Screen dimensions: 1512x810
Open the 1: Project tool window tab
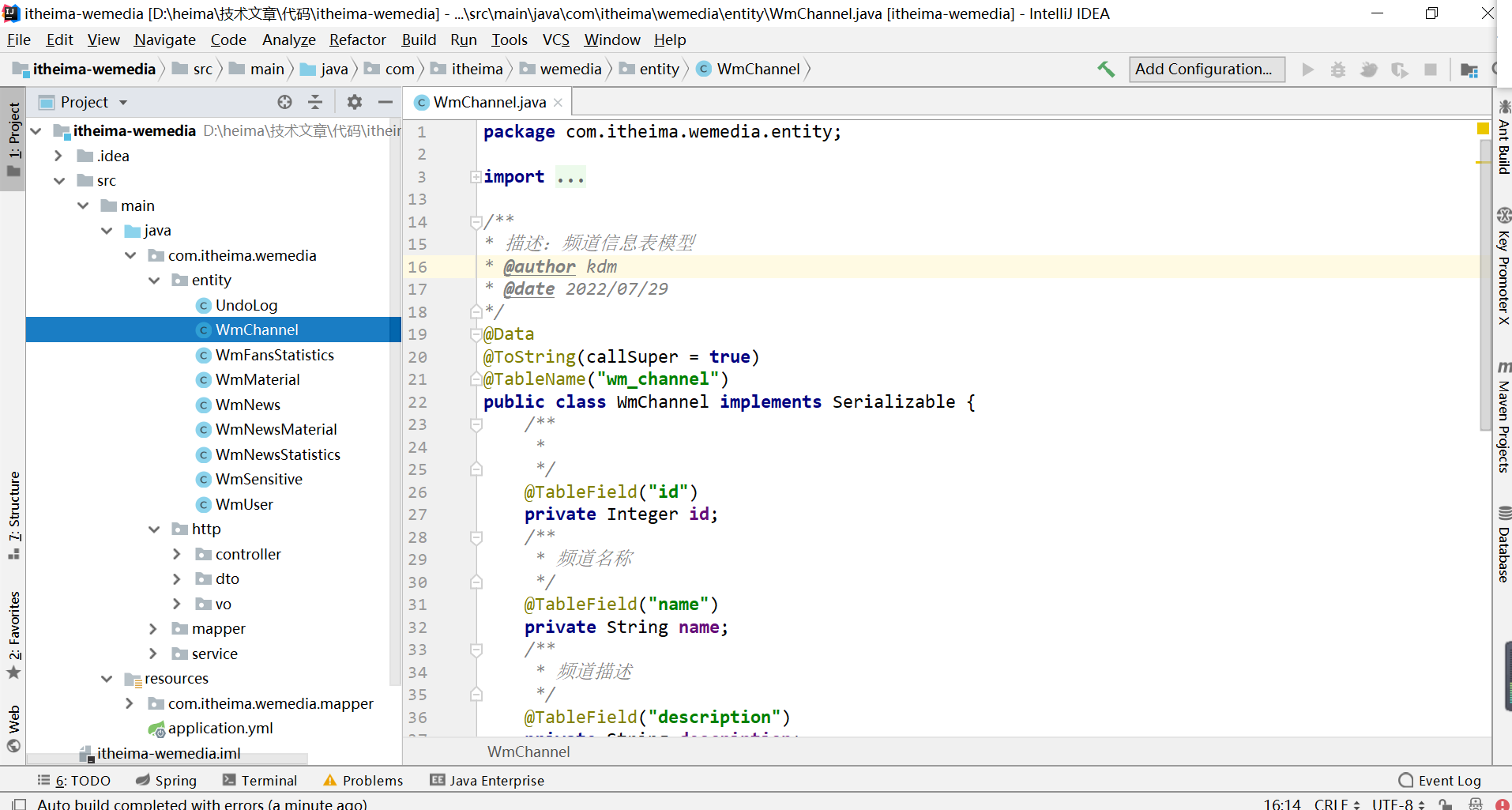[13, 140]
